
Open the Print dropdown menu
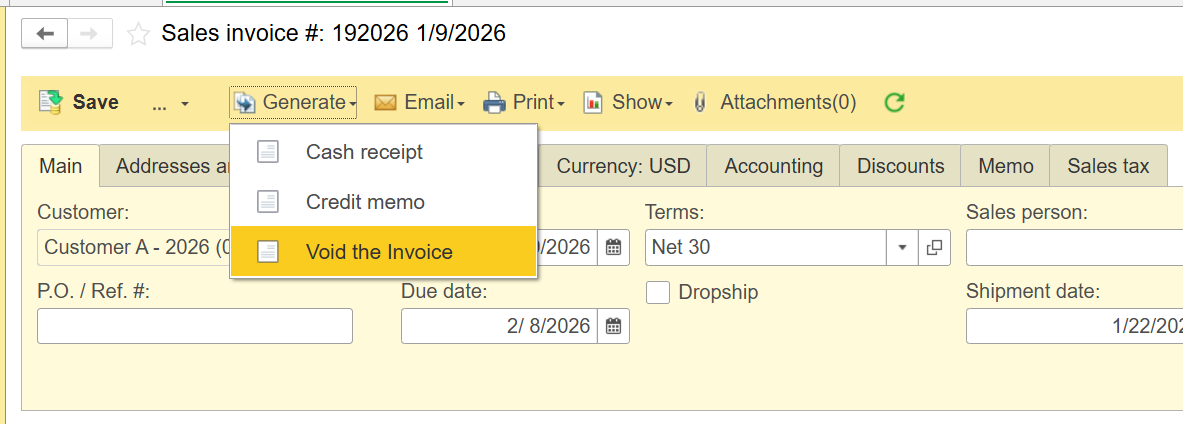pyautogui.click(x=524, y=102)
